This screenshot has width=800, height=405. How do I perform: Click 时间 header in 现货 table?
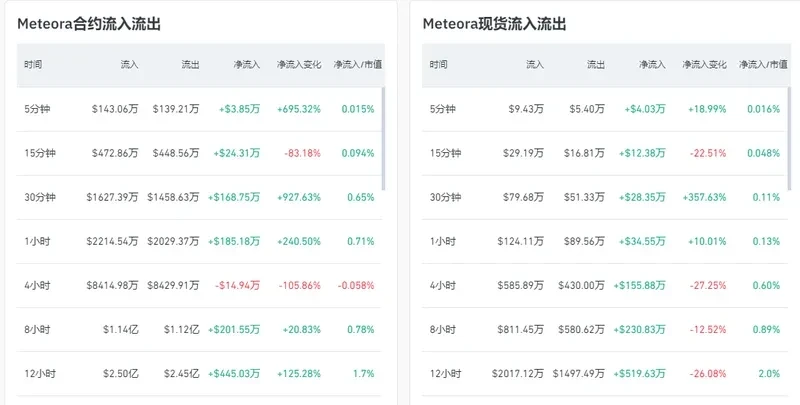click(439, 65)
